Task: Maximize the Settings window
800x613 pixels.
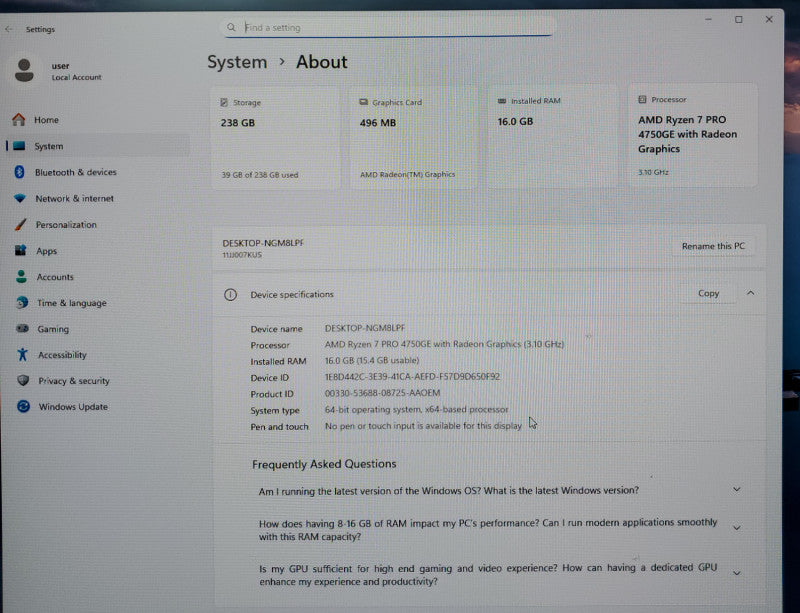Action: pyautogui.click(x=738, y=19)
